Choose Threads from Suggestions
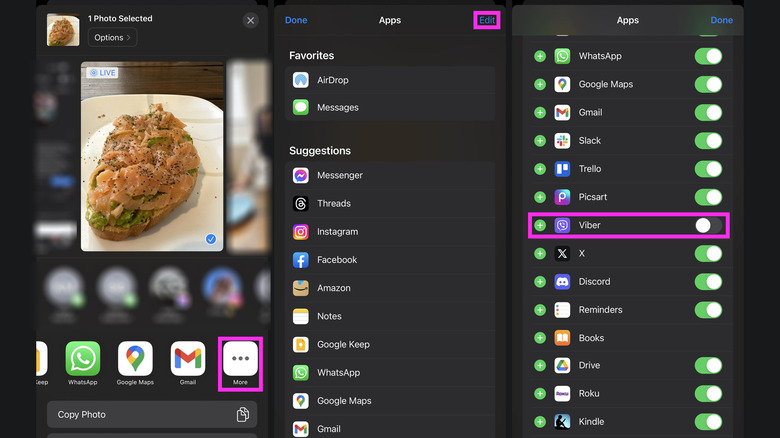The image size is (780, 438). 390,204
